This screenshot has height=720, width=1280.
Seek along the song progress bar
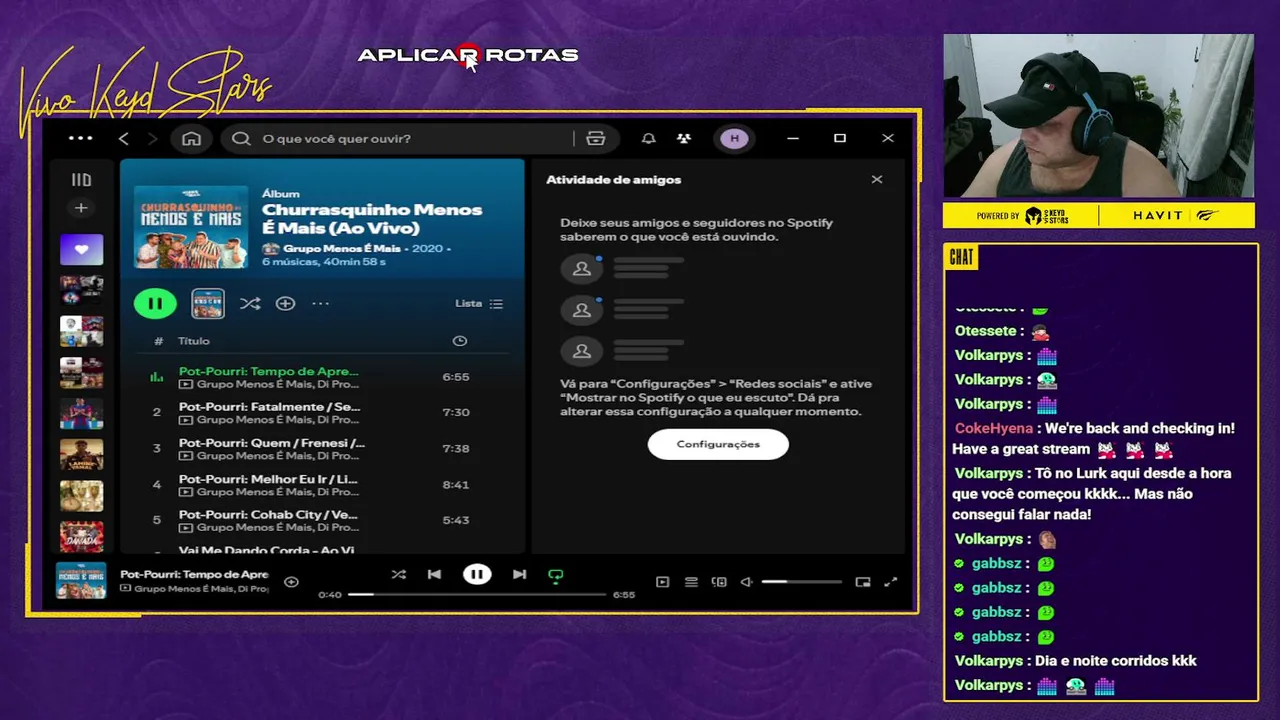(477, 594)
